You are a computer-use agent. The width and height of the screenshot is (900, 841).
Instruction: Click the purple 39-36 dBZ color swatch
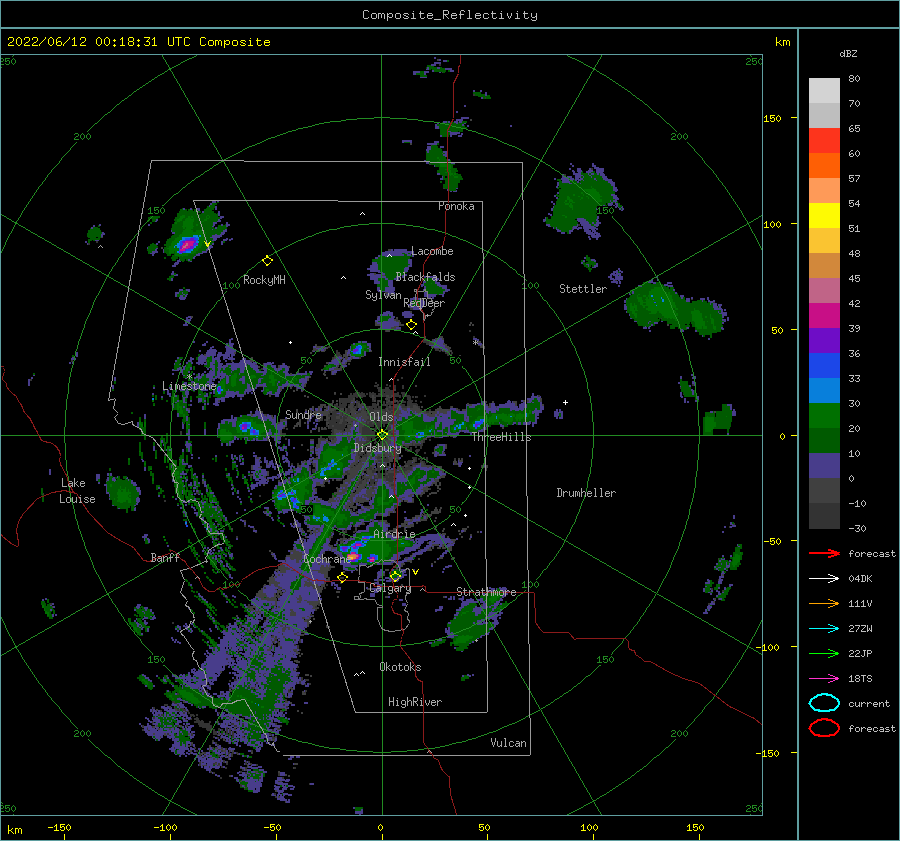(824, 341)
